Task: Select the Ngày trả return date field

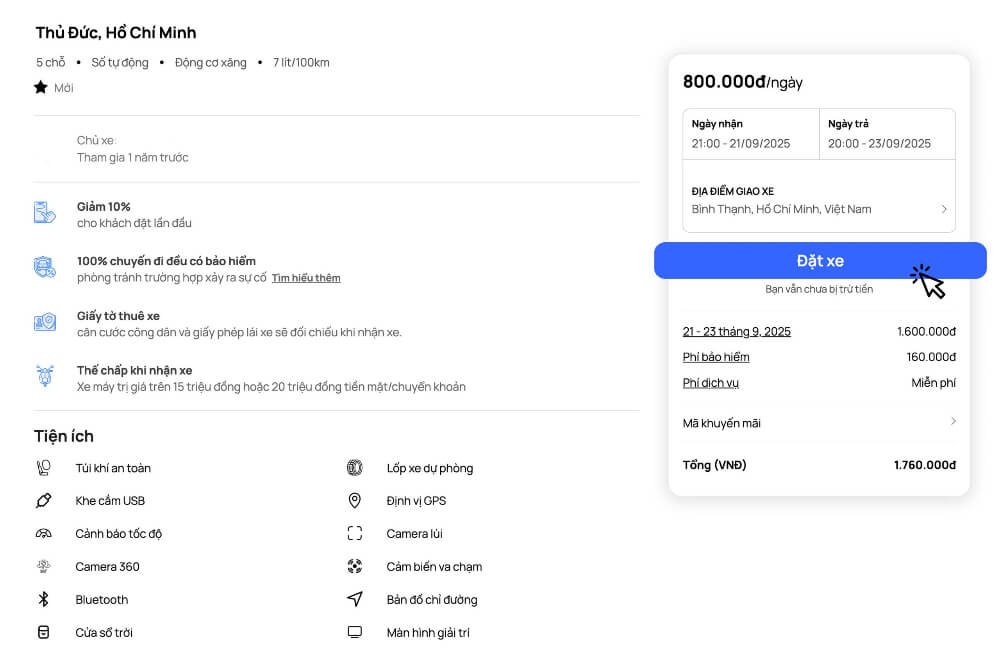Action: tap(887, 134)
